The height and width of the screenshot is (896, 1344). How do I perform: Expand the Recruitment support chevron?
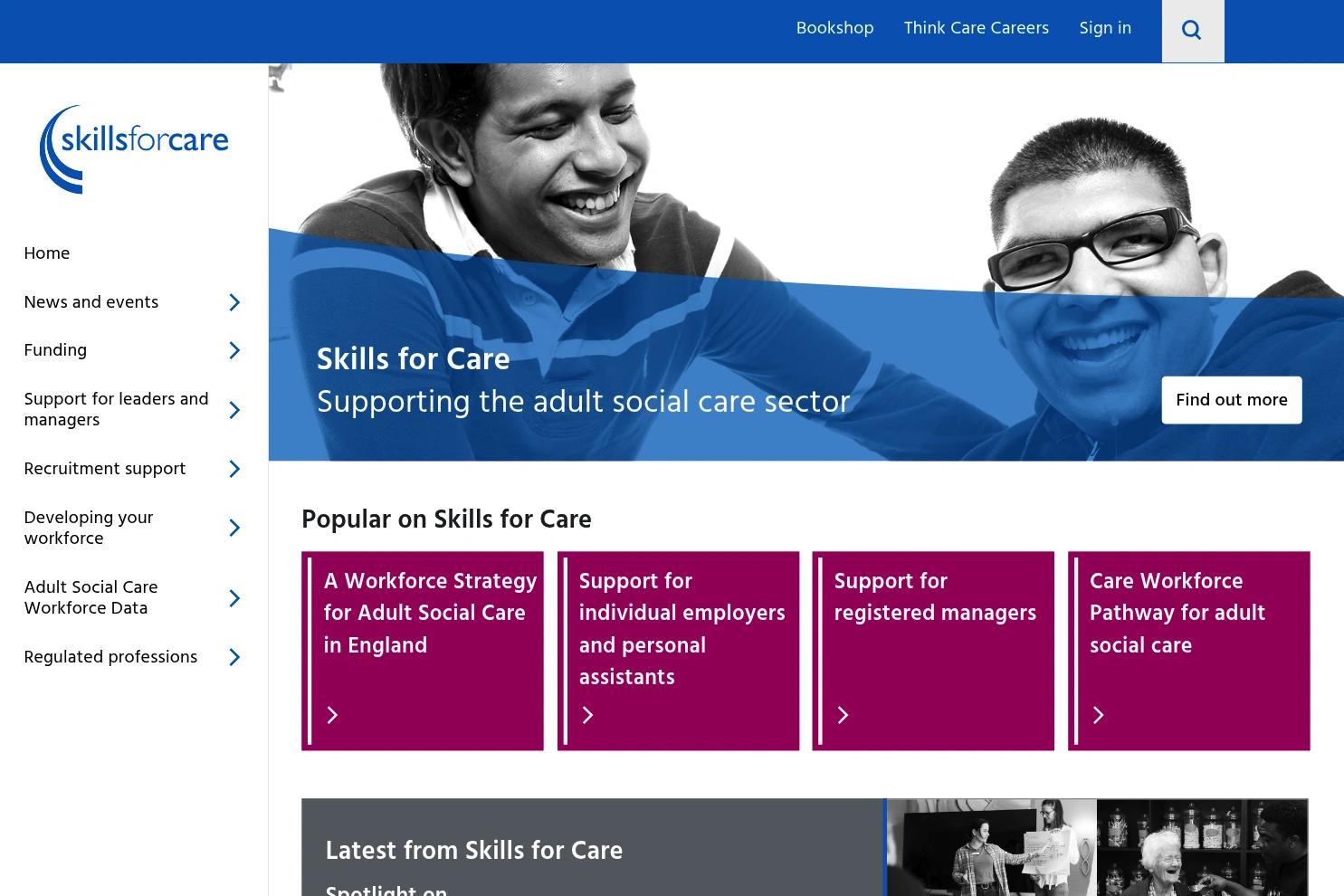pos(234,469)
